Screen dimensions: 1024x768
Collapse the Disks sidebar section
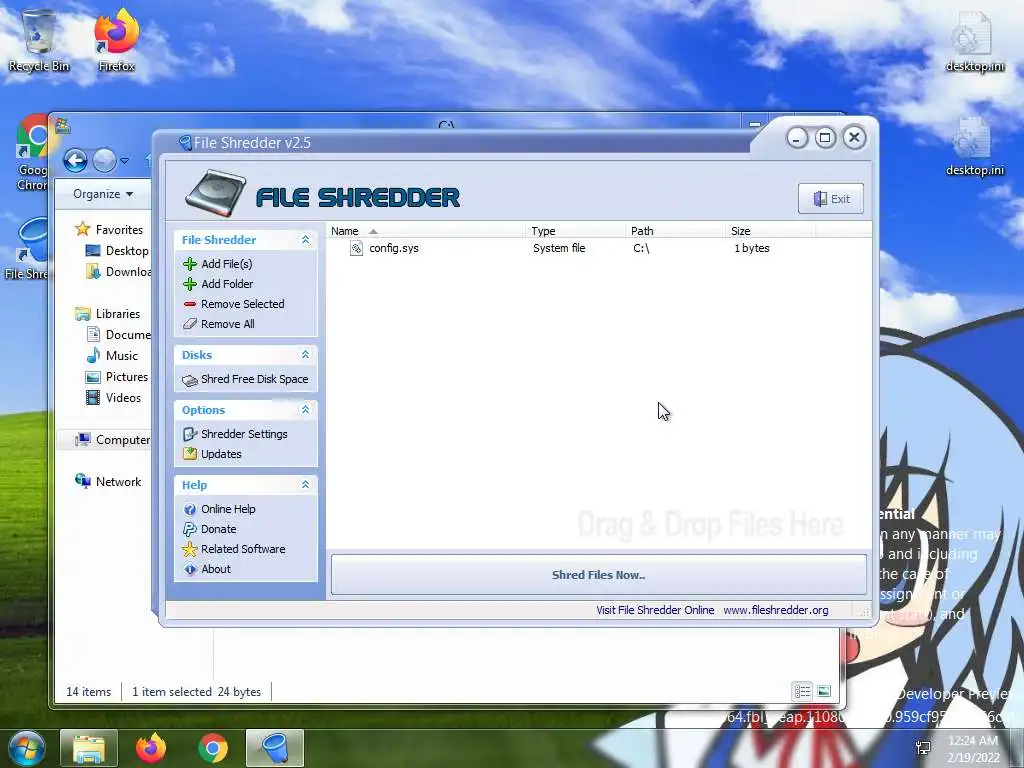coord(305,355)
